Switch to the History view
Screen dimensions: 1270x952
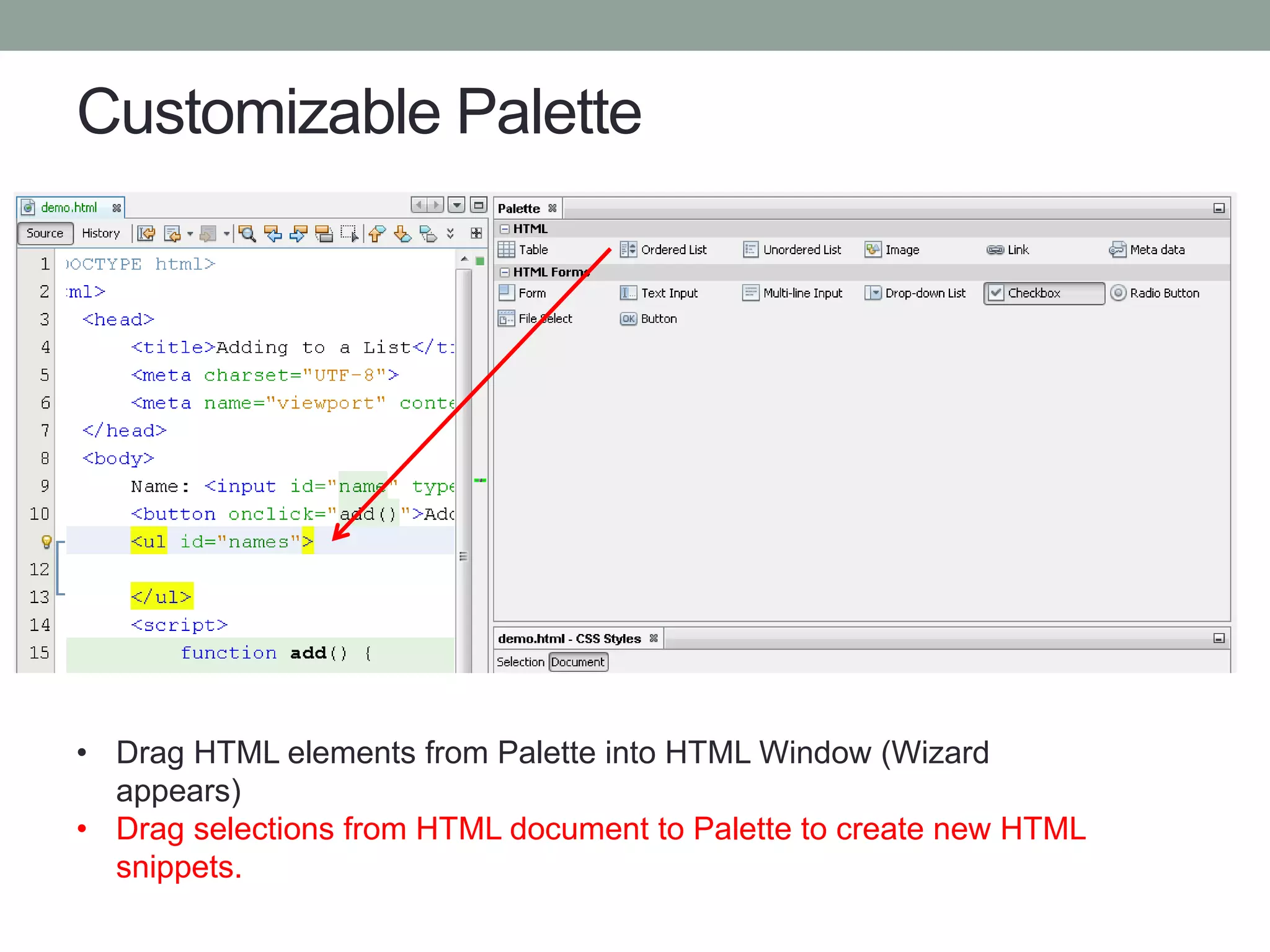tap(100, 233)
